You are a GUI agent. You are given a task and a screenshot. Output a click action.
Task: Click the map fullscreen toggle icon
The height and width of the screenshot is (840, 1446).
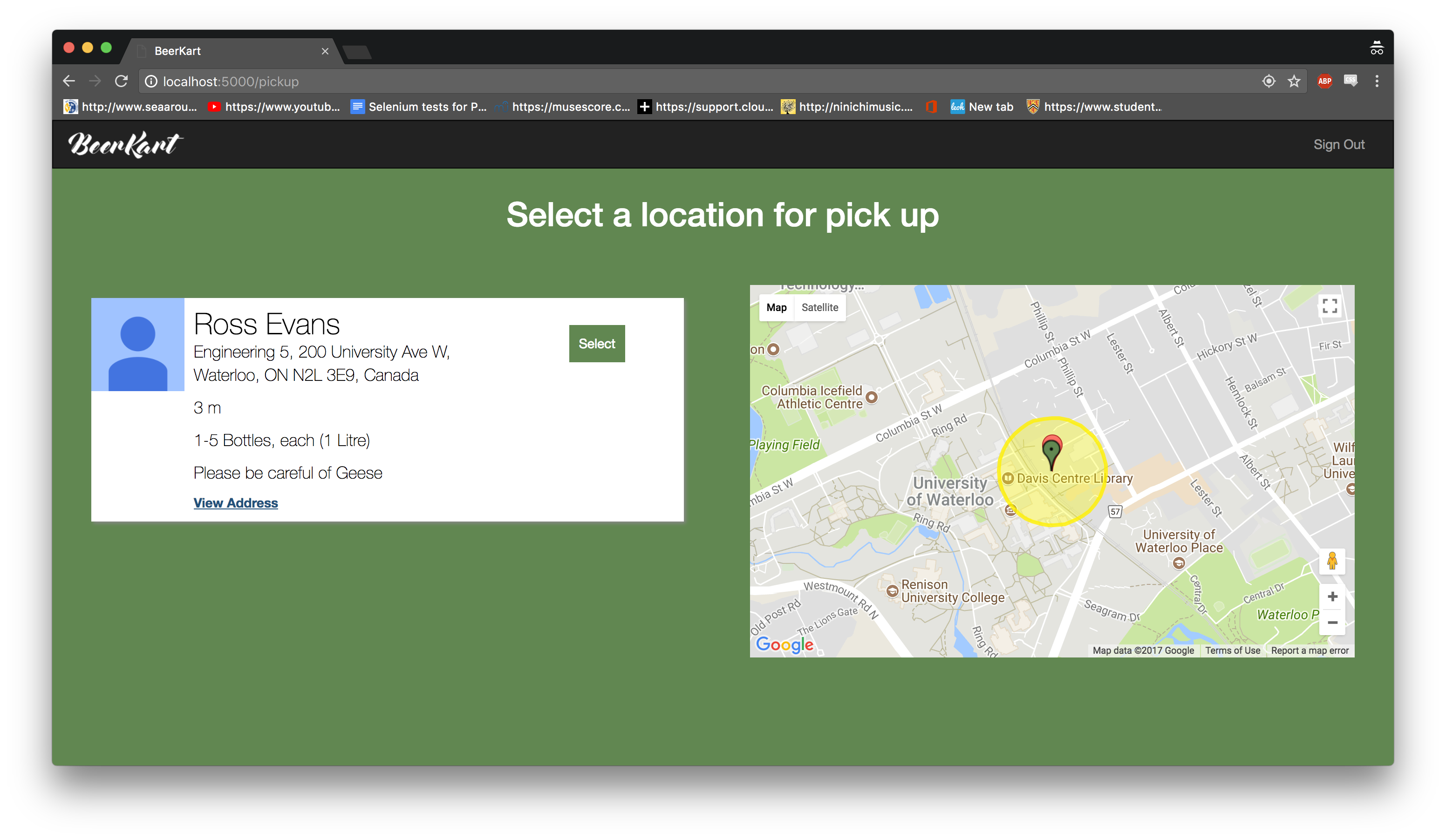pos(1330,305)
